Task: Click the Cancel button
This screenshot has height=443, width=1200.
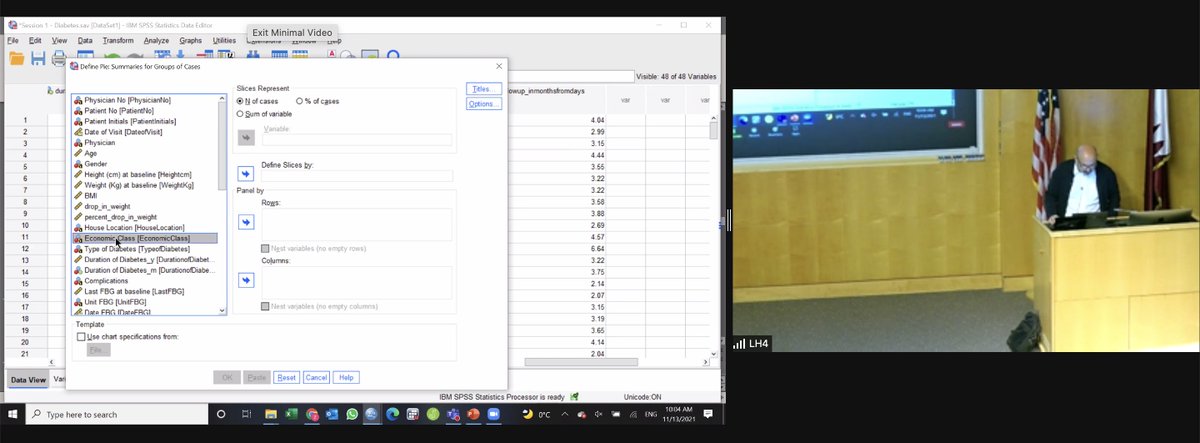Action: [316, 377]
